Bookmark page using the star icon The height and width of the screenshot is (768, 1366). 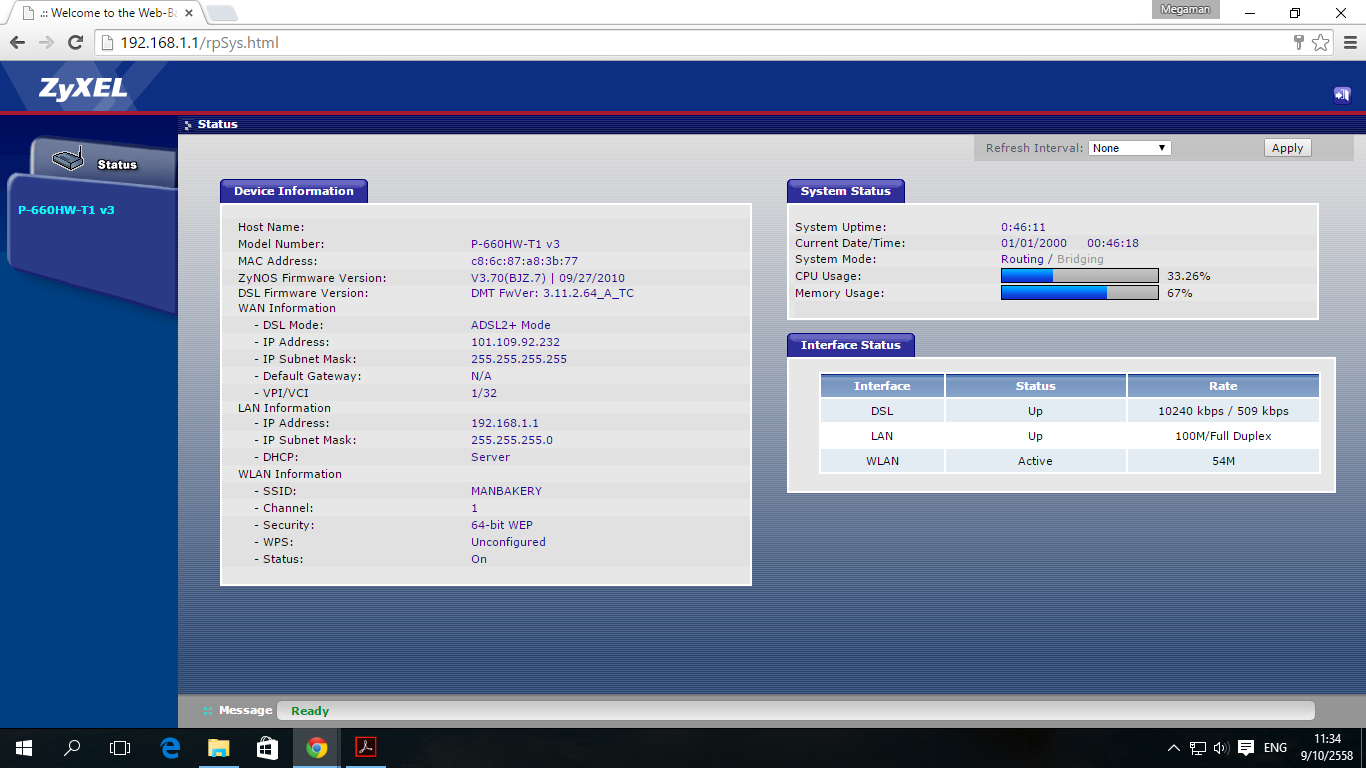pos(1321,42)
